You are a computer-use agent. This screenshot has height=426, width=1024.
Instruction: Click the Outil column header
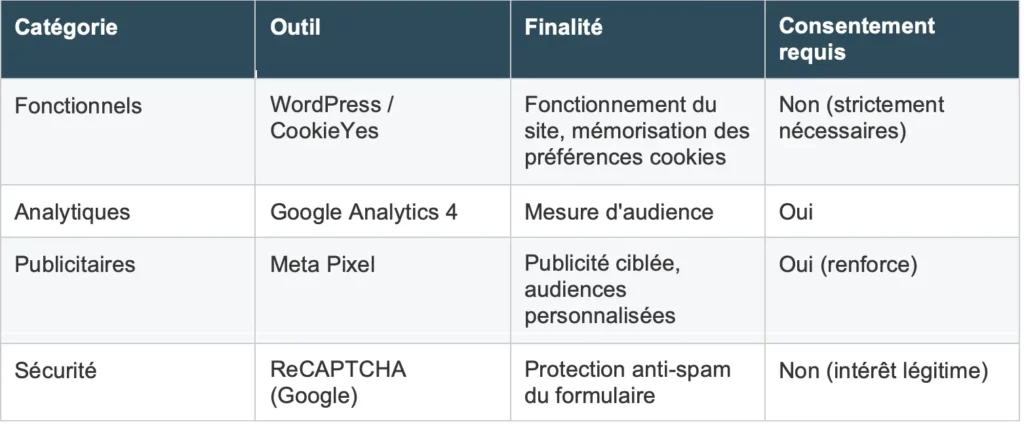(x=296, y=28)
